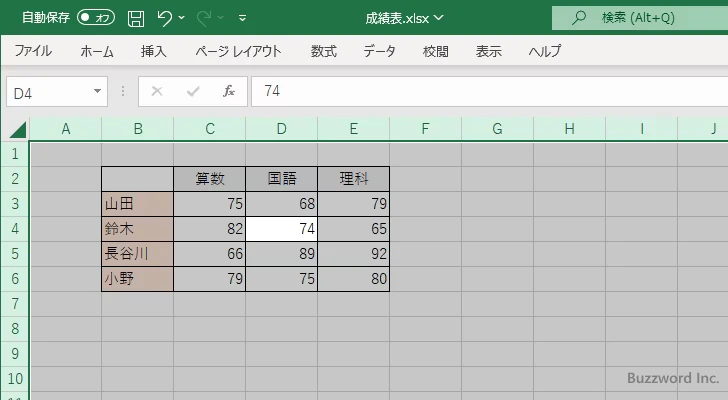Select column A header
This screenshot has width=728, height=400.
tap(65, 129)
